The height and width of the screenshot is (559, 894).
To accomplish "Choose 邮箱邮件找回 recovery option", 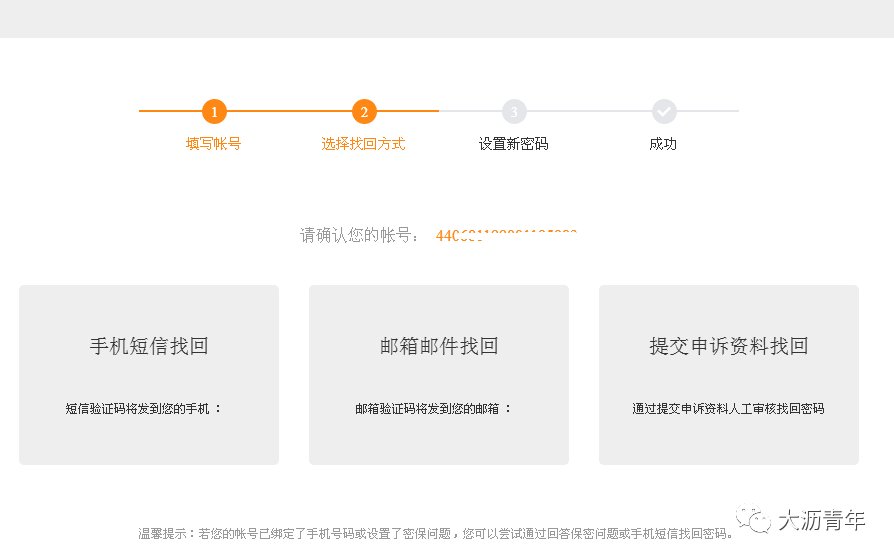I will 439,375.
